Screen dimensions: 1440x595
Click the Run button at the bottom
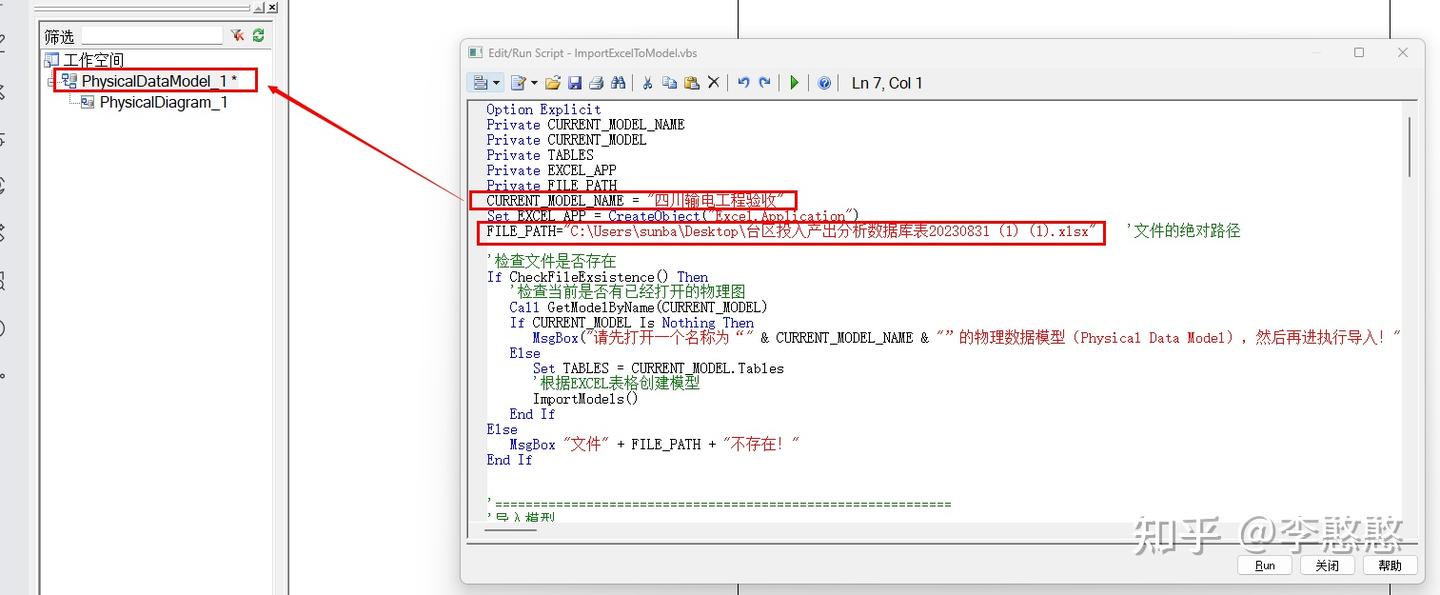(x=1264, y=564)
